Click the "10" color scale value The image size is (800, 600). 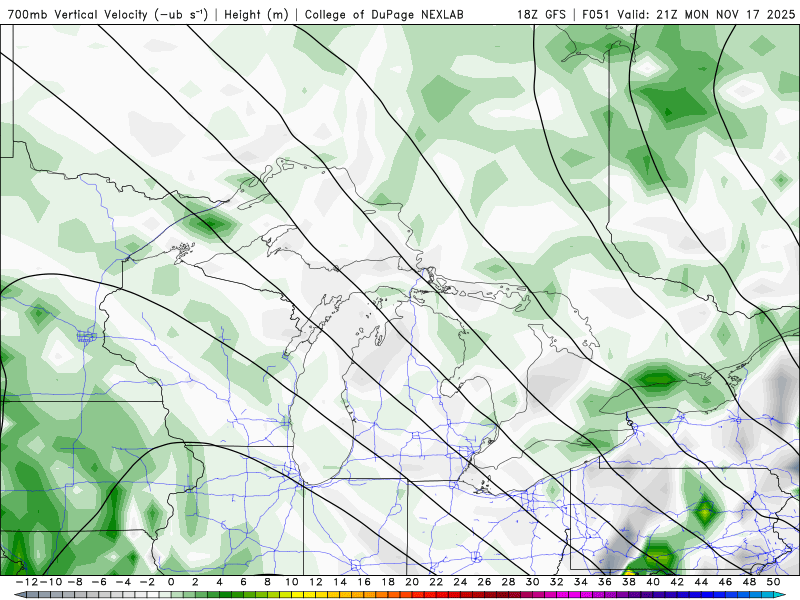(x=291, y=582)
